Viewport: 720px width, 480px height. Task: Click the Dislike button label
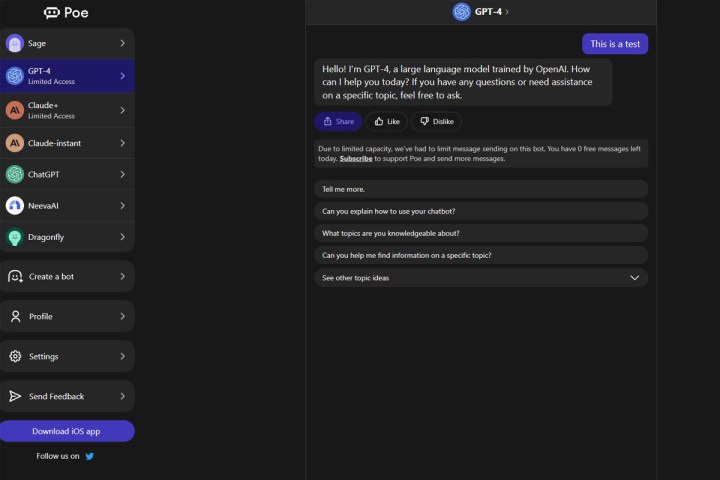(x=443, y=122)
